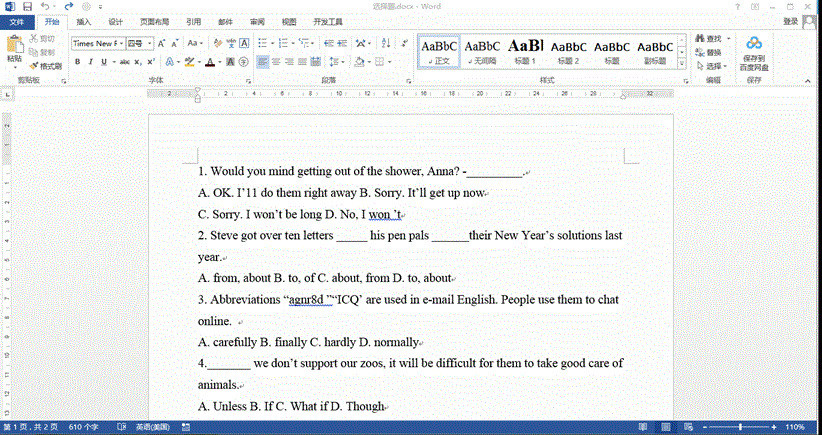The height and width of the screenshot is (435, 822).
Task: Switch to the 插入 (Insert) ribbon tab
Action: 84,21
